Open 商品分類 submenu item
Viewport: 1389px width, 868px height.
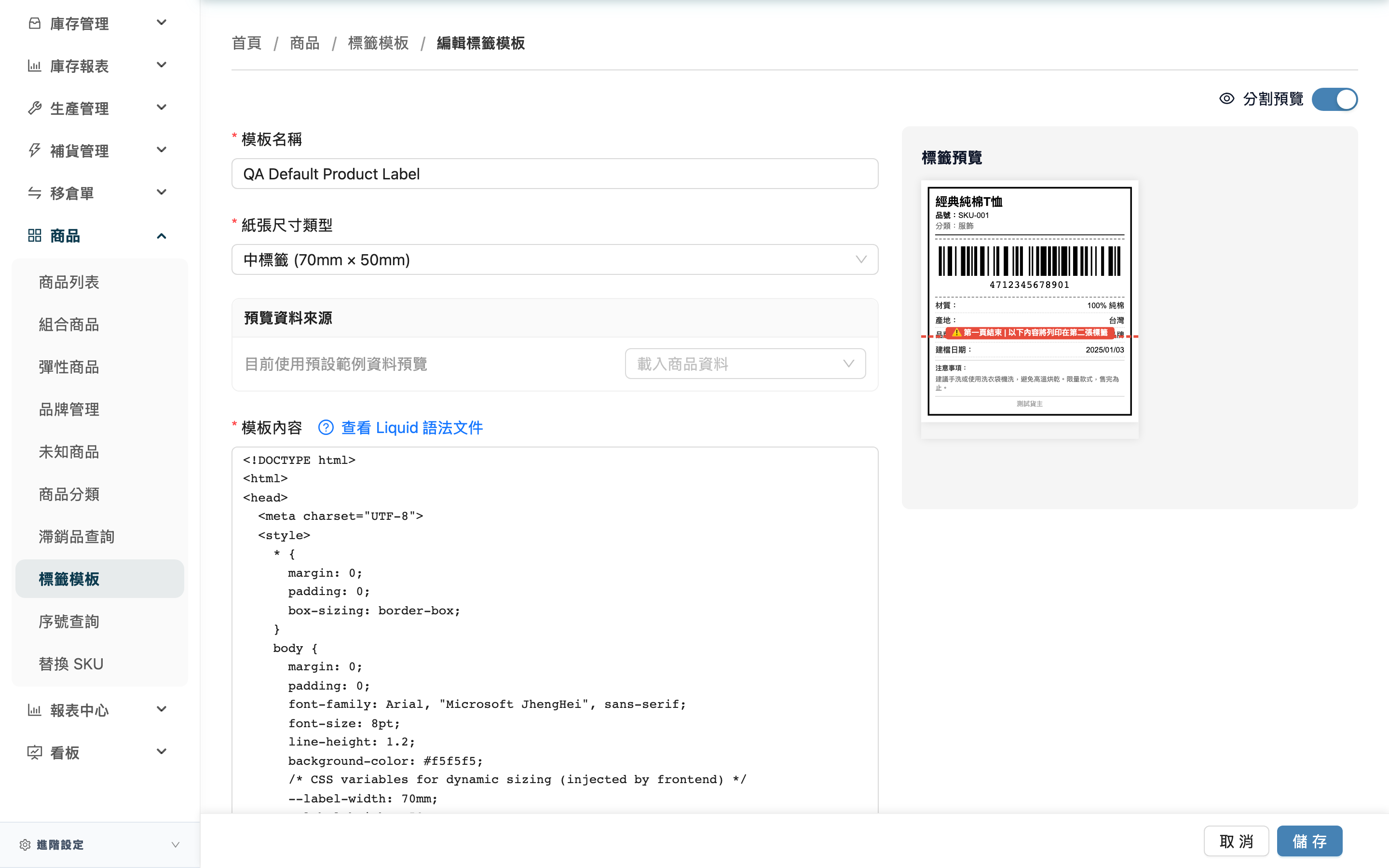[x=100, y=494]
